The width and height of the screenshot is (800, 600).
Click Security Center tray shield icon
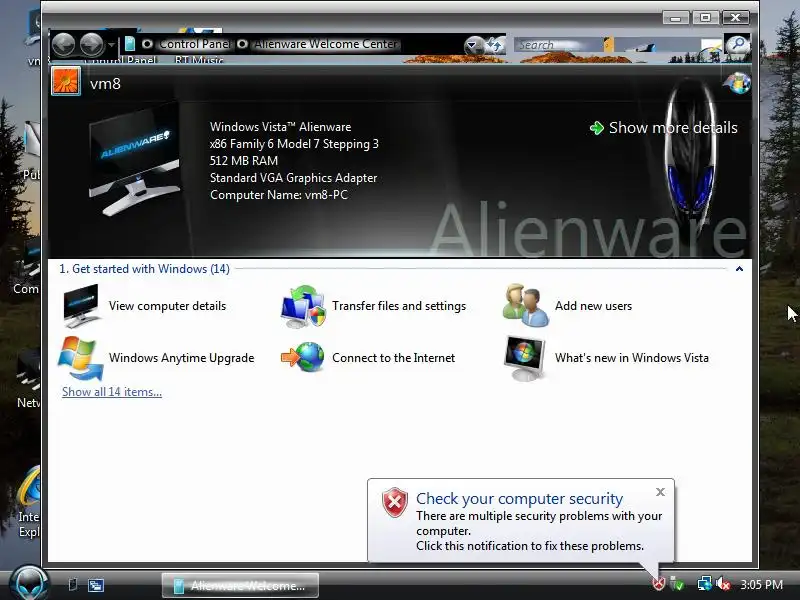coord(659,583)
